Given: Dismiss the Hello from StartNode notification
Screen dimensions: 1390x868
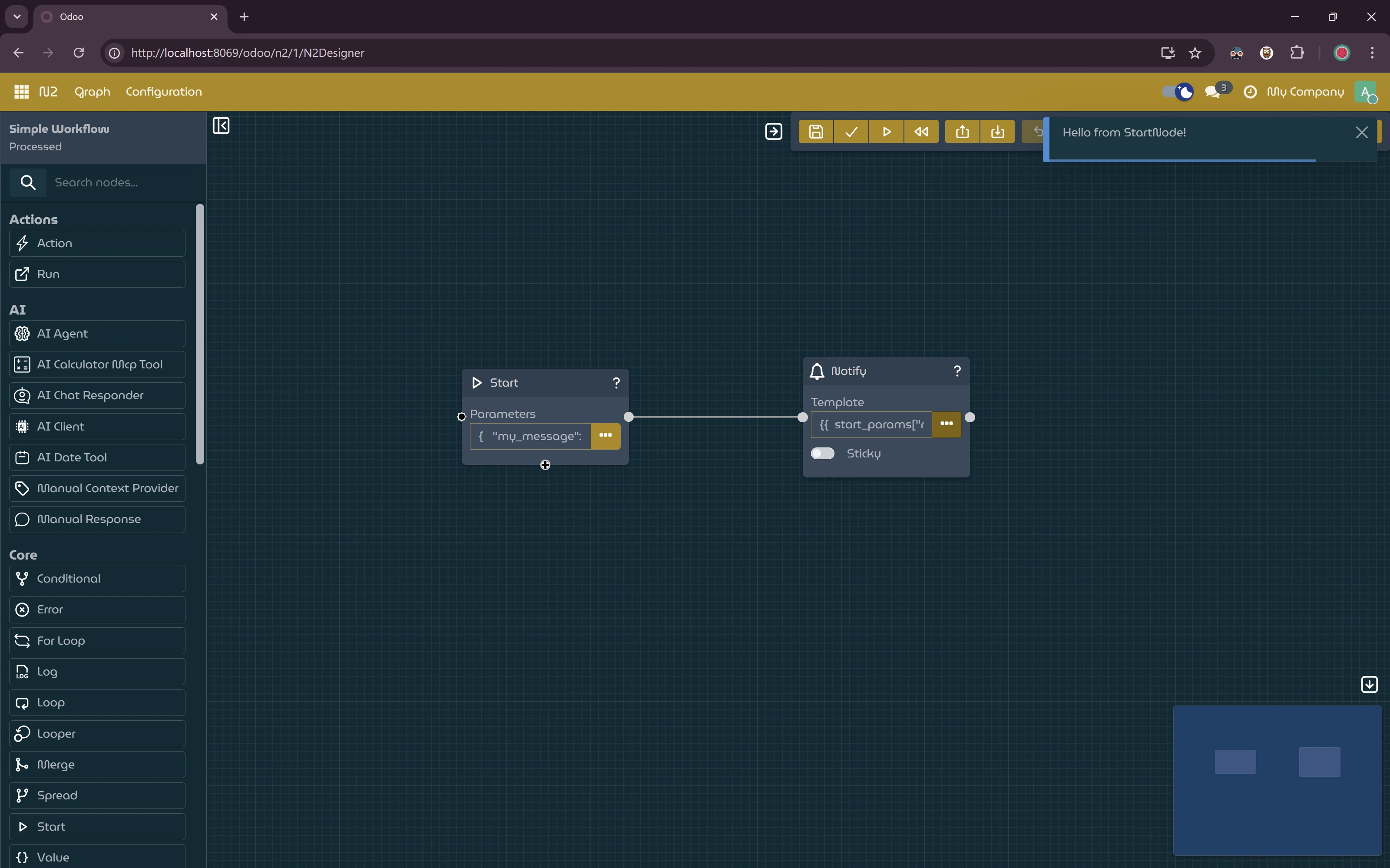Looking at the screenshot, I should pyautogui.click(x=1361, y=133).
